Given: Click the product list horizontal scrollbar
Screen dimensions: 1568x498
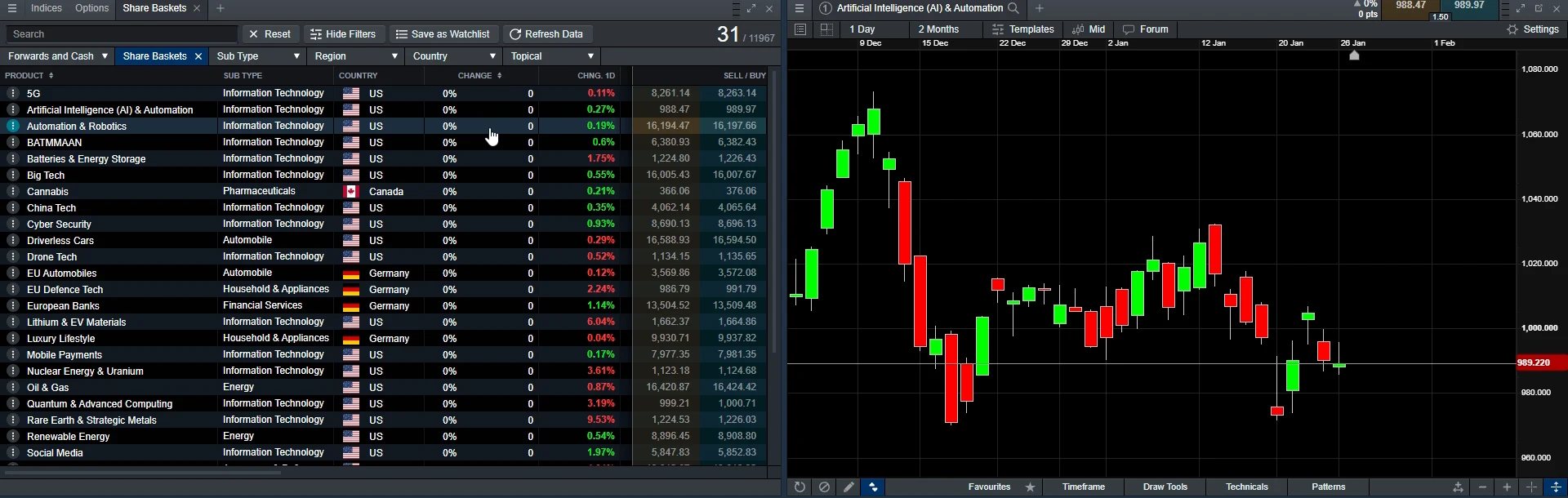Looking at the screenshot, I should pos(144,472).
